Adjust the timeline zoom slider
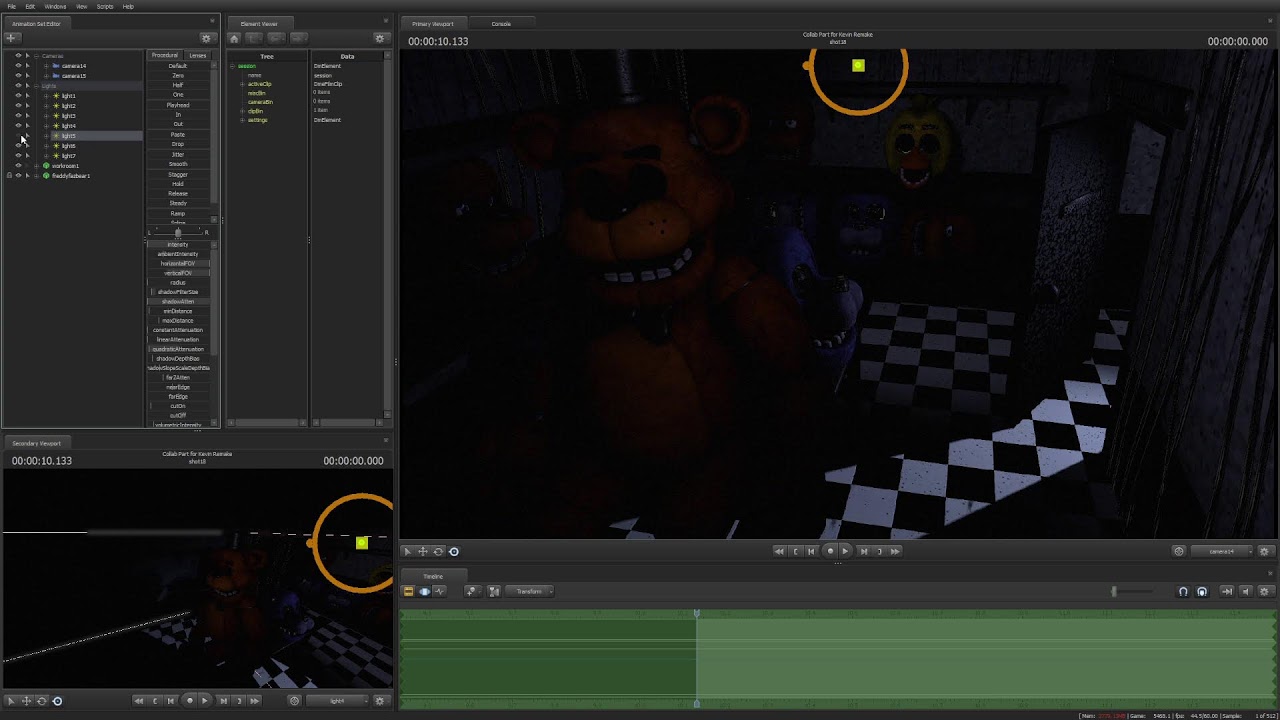The height and width of the screenshot is (720, 1280). [x=1114, y=591]
